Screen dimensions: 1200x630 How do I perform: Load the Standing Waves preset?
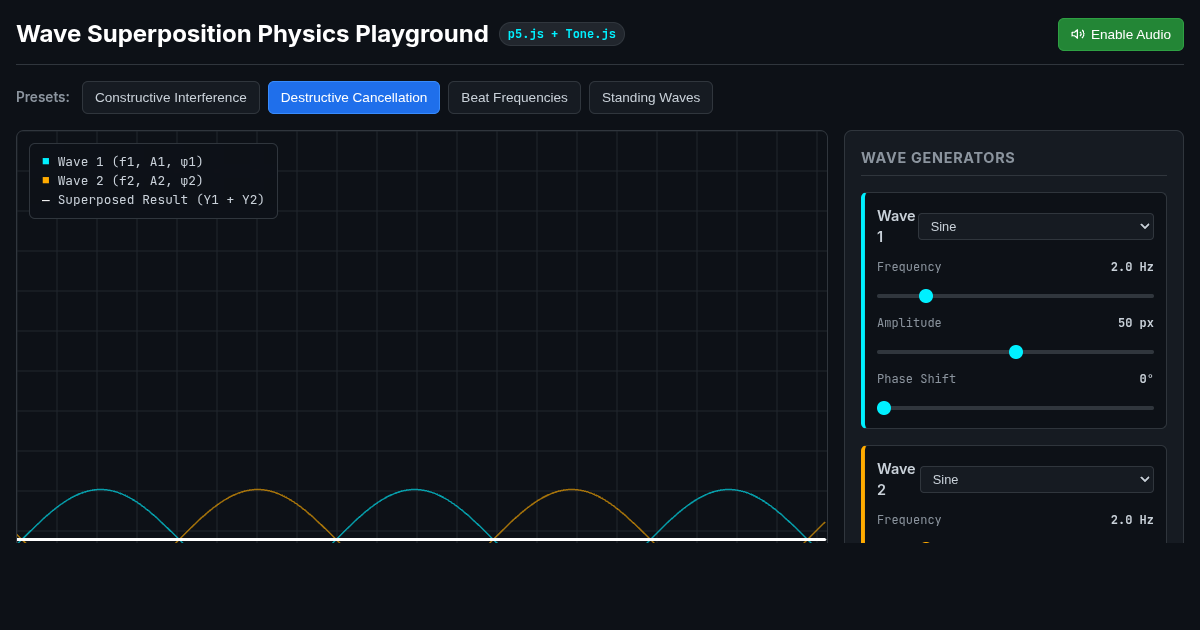pos(651,97)
